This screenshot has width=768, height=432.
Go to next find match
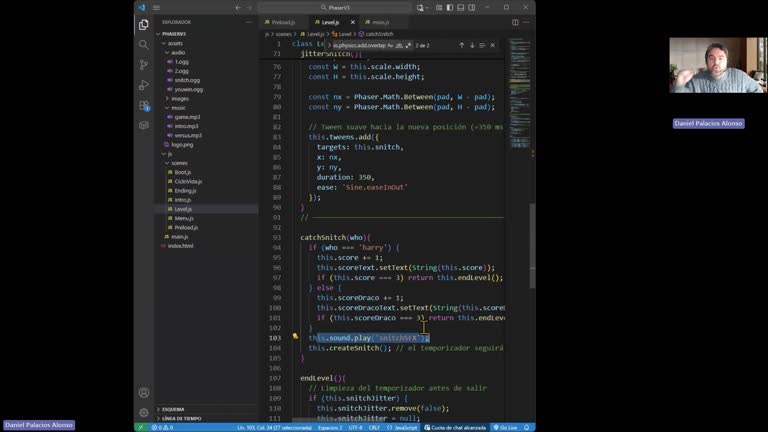[472, 45]
